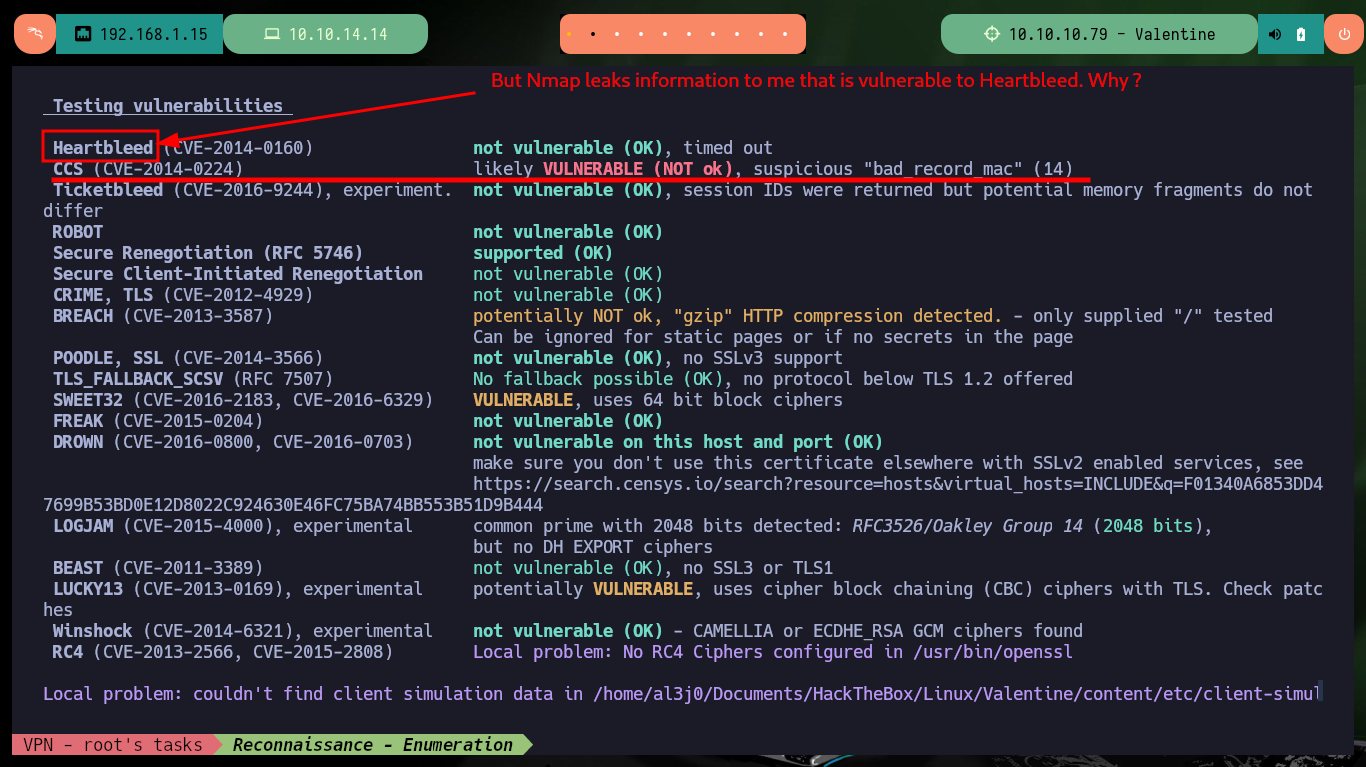Click the ROBOT test name
Viewport: 1366px width, 767px height.
pyautogui.click(x=78, y=232)
